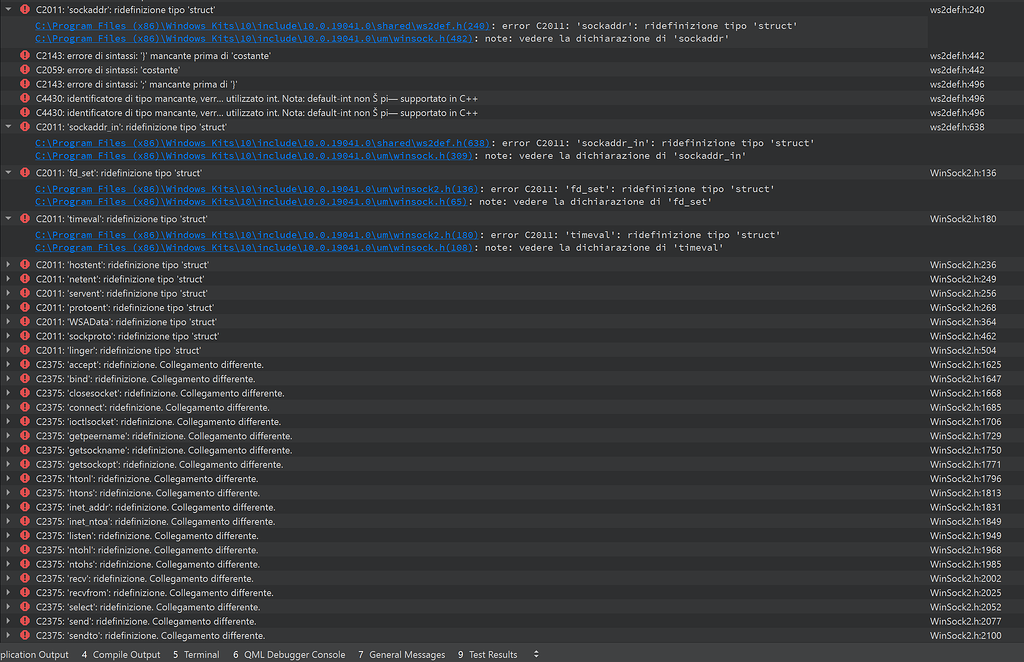Image resolution: width=1024 pixels, height=662 pixels.
Task: Click the error icon beside C2059 'costante' error
Action: click(24, 70)
